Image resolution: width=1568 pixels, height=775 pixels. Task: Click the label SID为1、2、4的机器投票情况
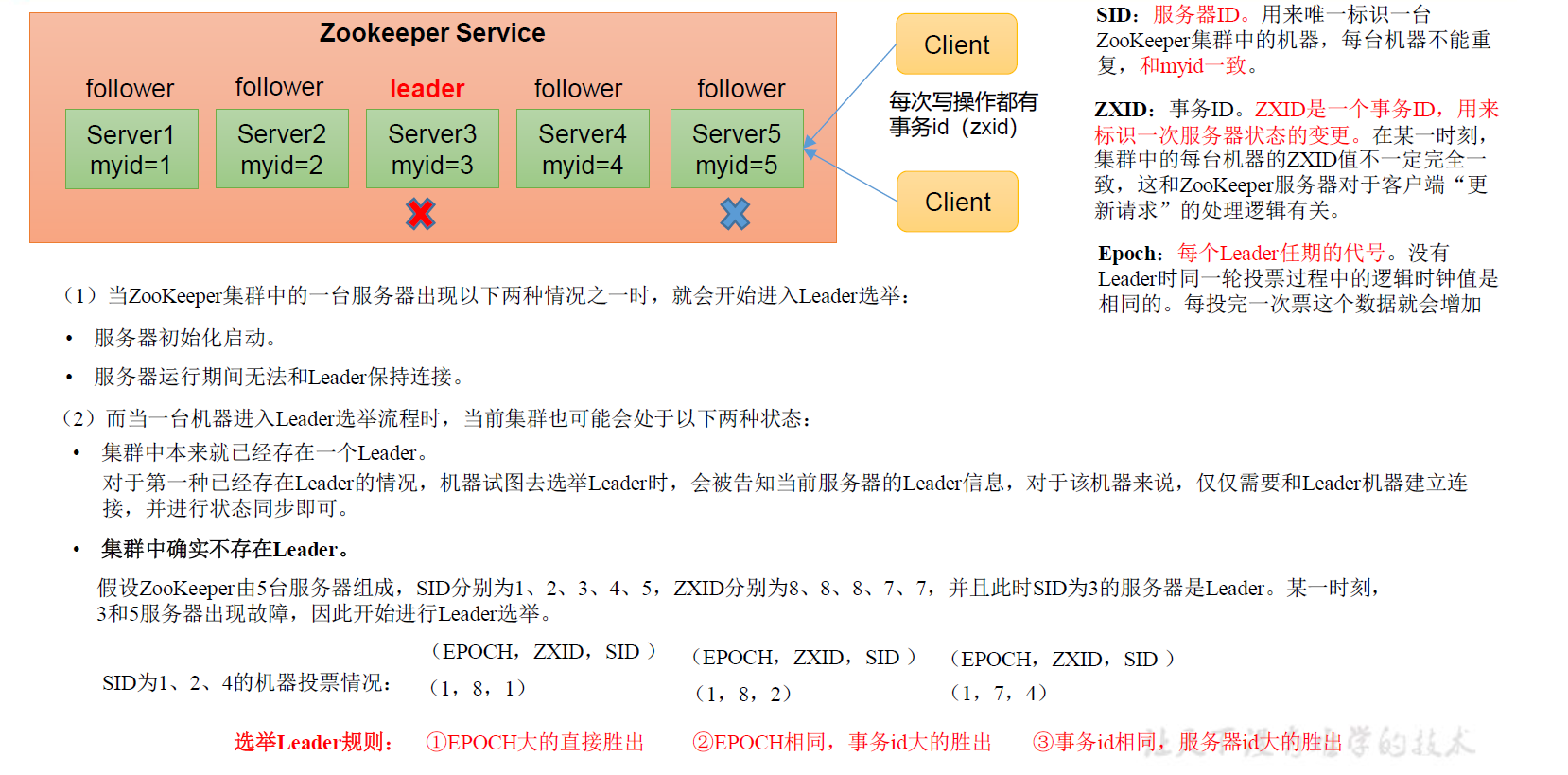(x=246, y=683)
